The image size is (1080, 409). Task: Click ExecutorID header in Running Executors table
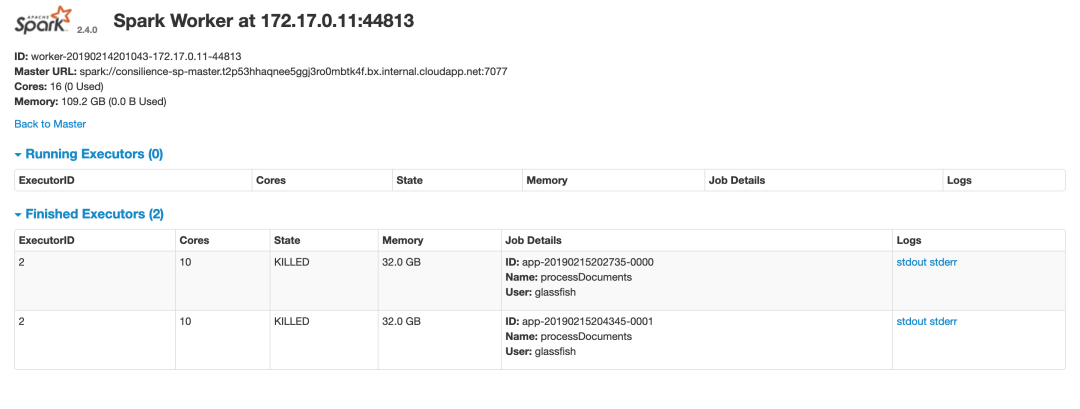(x=47, y=181)
